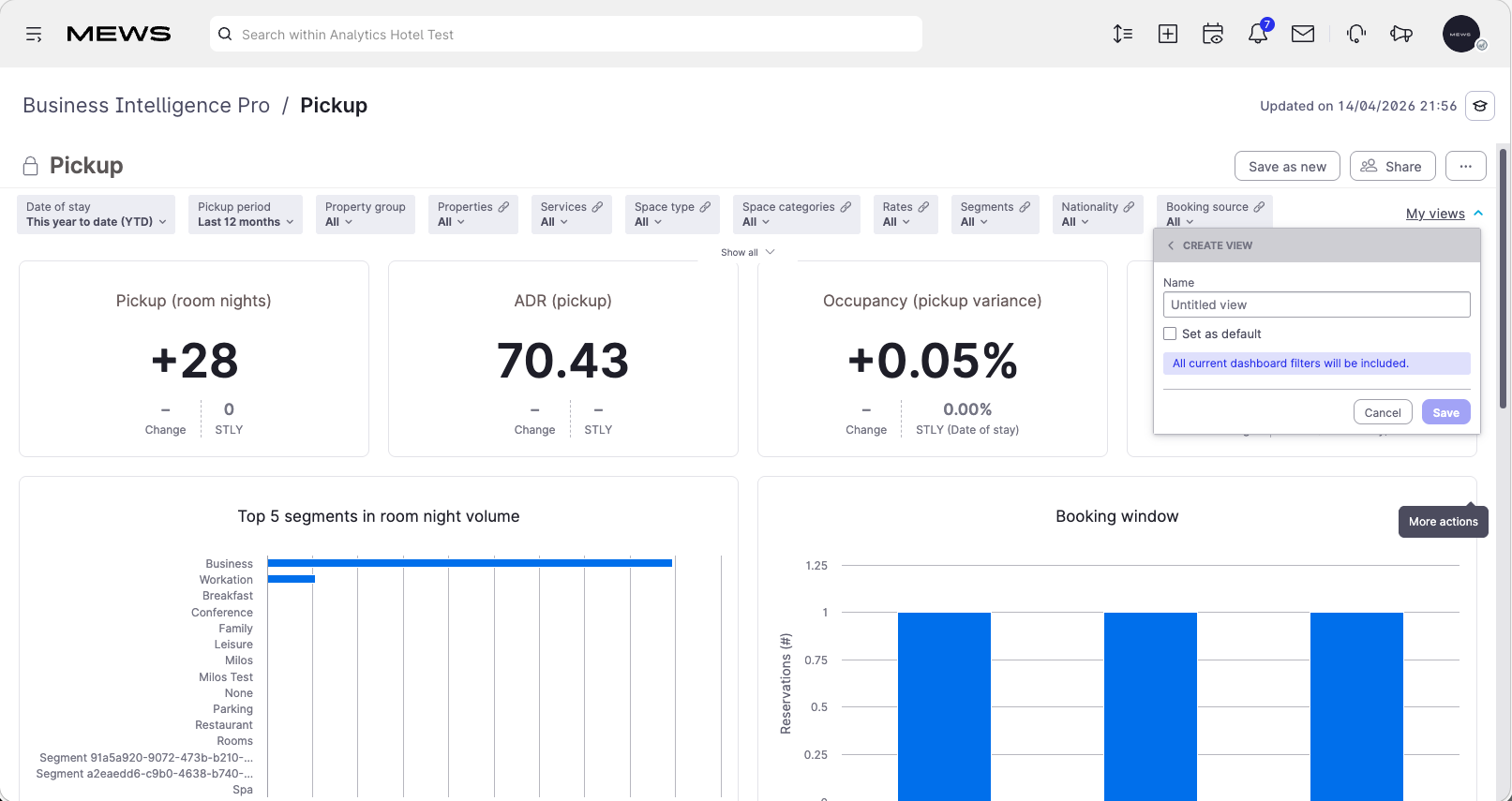
Task: Open notifications bell with badge 7
Action: click(1258, 34)
